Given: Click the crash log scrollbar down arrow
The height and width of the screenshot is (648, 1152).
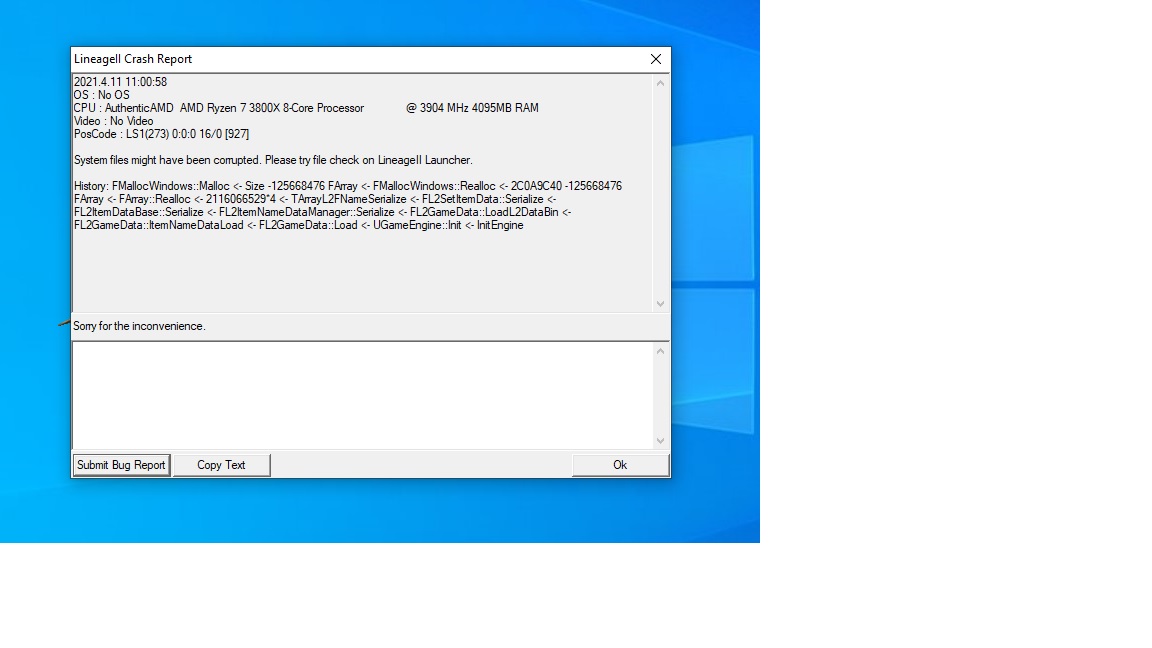Looking at the screenshot, I should pyautogui.click(x=660, y=303).
